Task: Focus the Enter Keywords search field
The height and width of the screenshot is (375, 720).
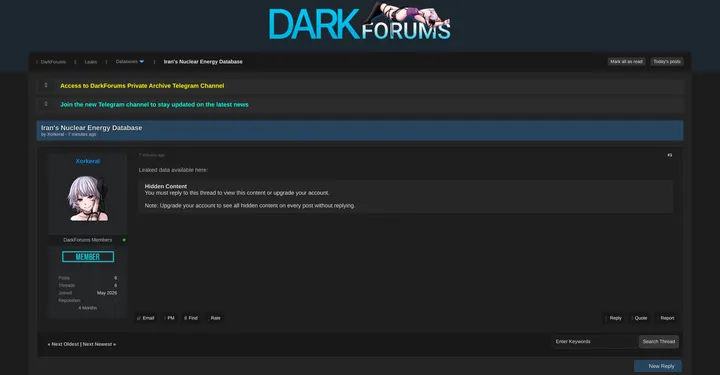Action: point(595,341)
